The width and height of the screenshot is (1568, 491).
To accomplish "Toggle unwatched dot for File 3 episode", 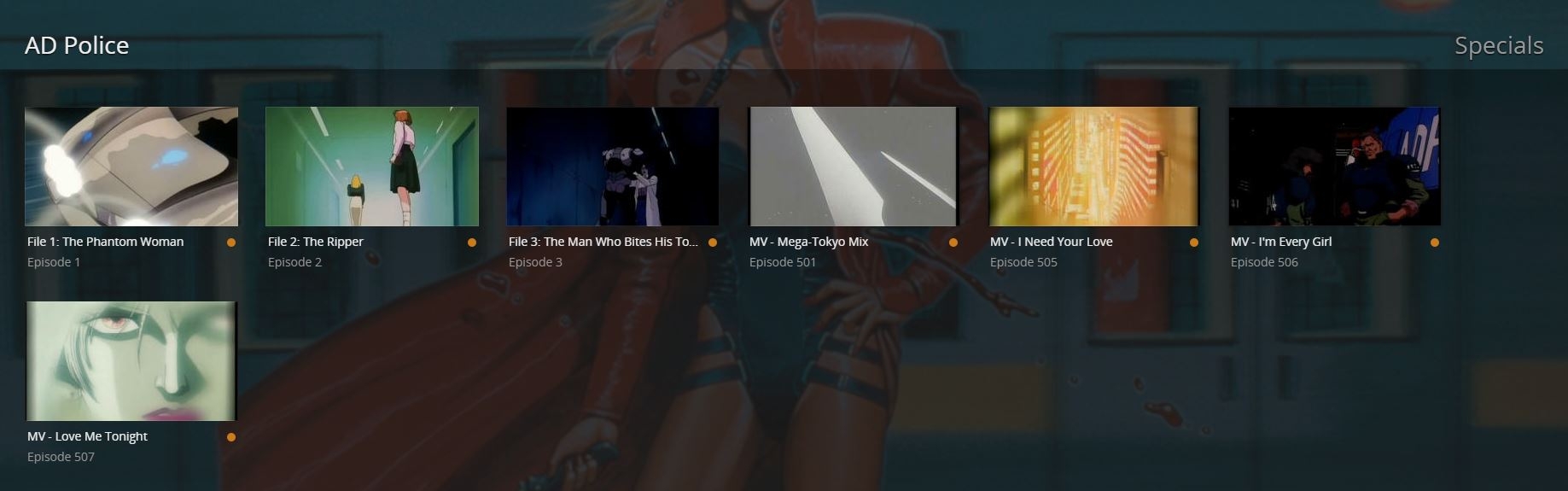I will click(x=713, y=243).
